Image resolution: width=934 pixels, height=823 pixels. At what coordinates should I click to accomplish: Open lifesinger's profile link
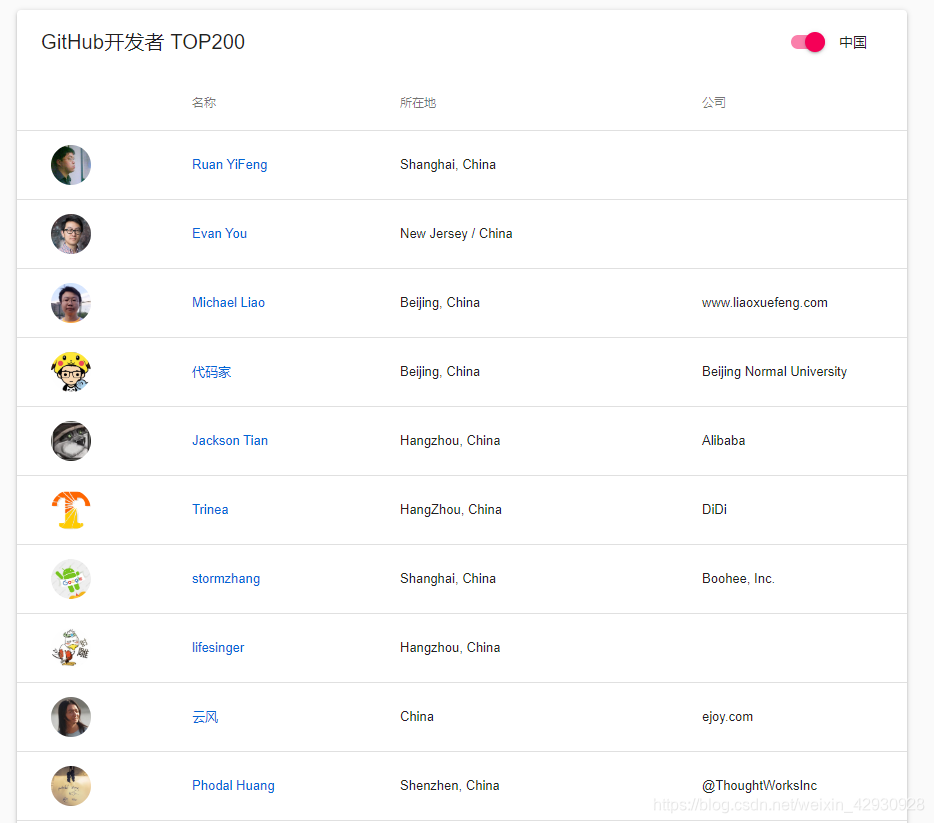(x=218, y=648)
